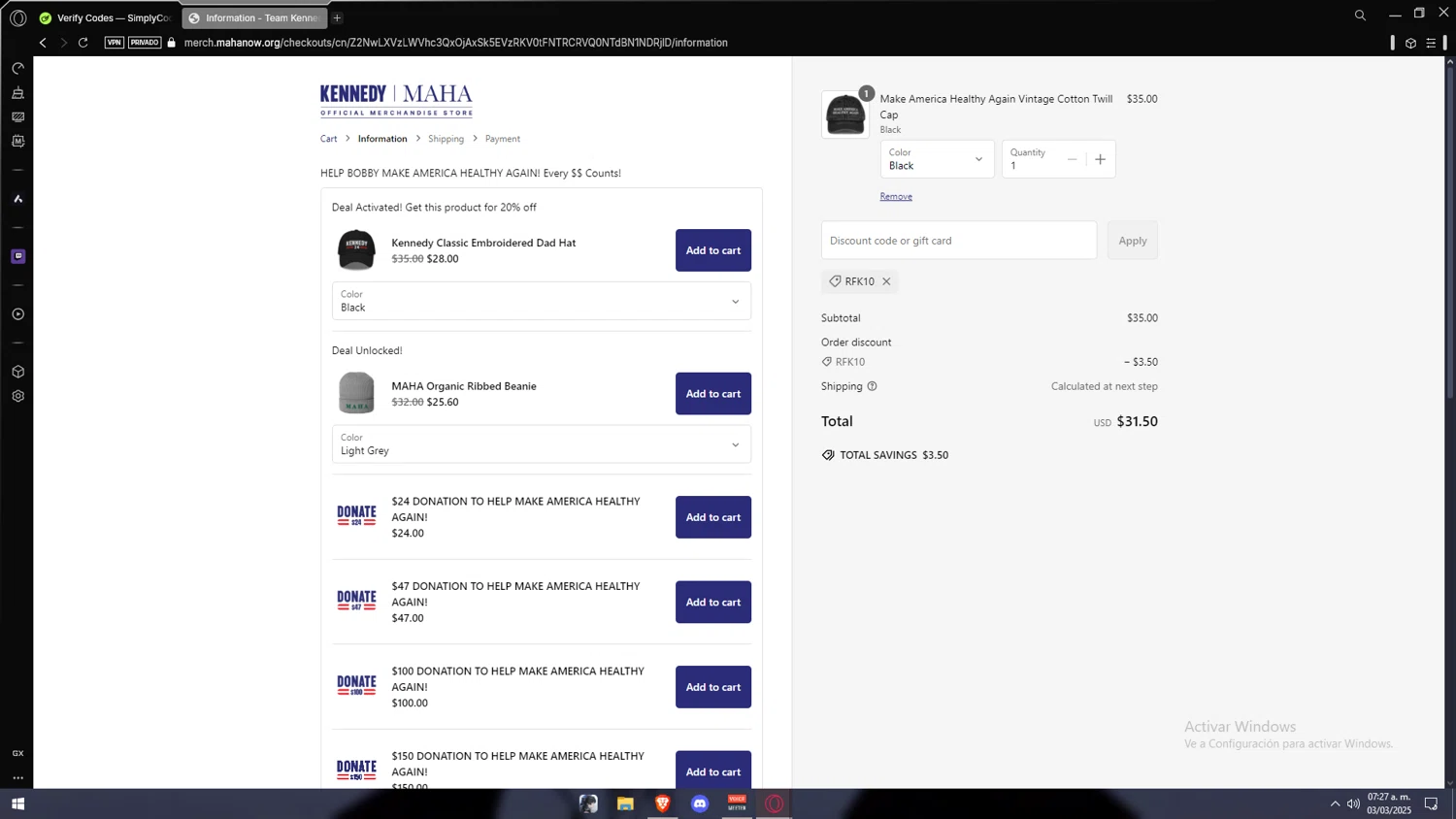Open the Opera menu logo button
This screenshot has width=1456, height=819.
(x=17, y=17)
